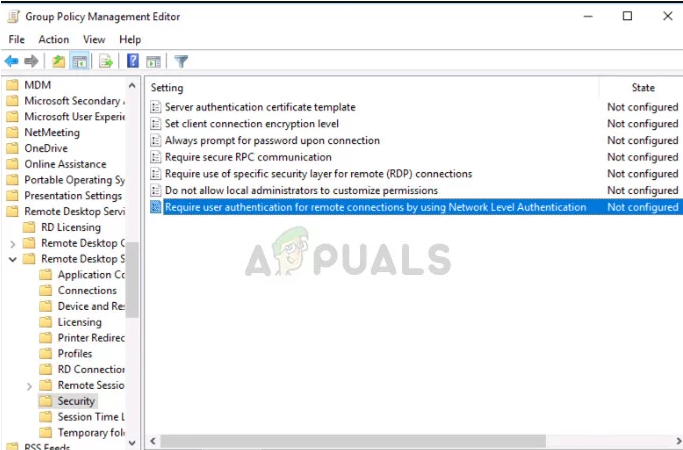Click the tree pane scroll up arrow
The image size is (683, 450).
point(132,85)
